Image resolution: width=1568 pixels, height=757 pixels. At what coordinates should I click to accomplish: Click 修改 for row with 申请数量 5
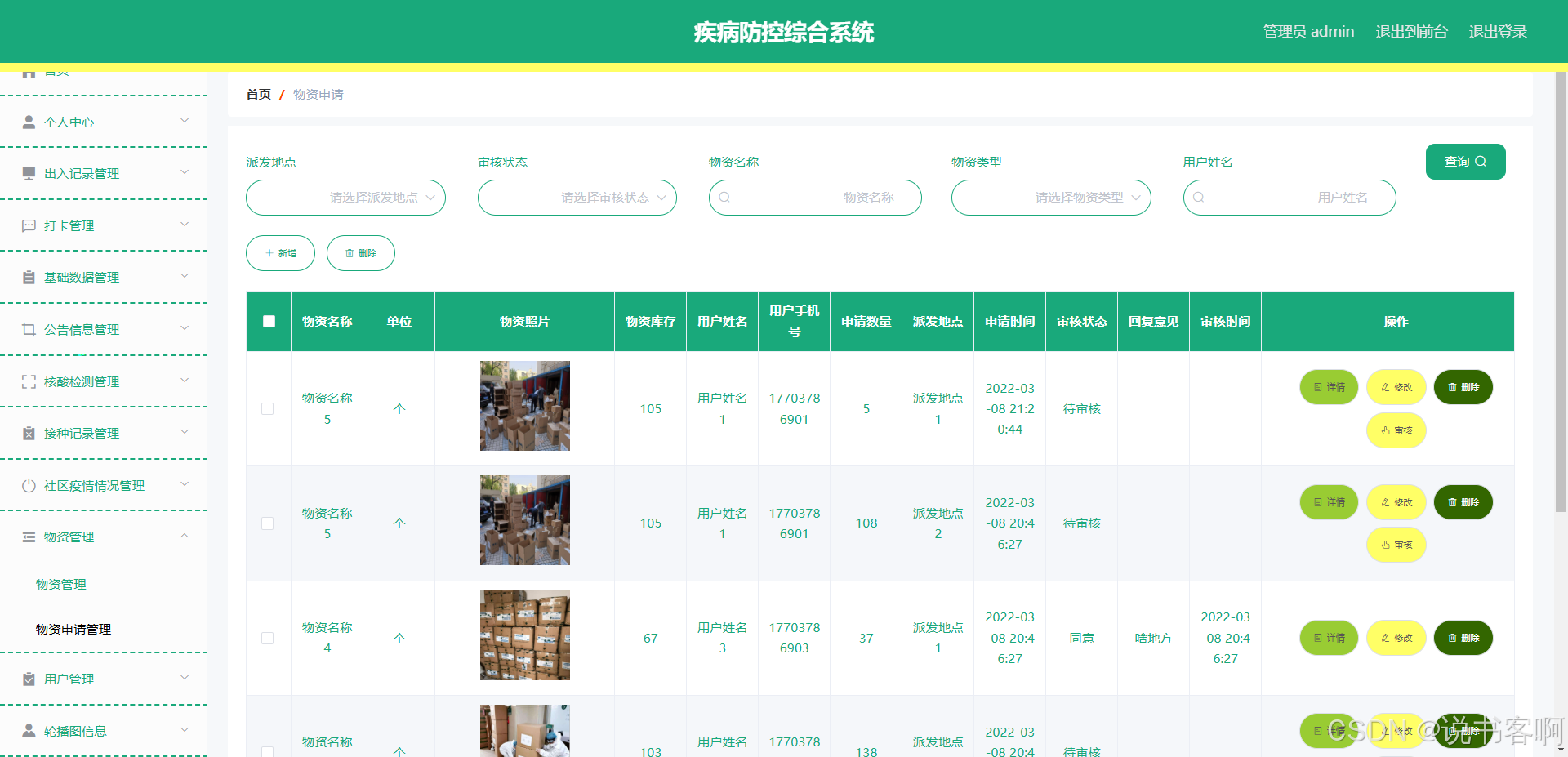coord(1396,387)
